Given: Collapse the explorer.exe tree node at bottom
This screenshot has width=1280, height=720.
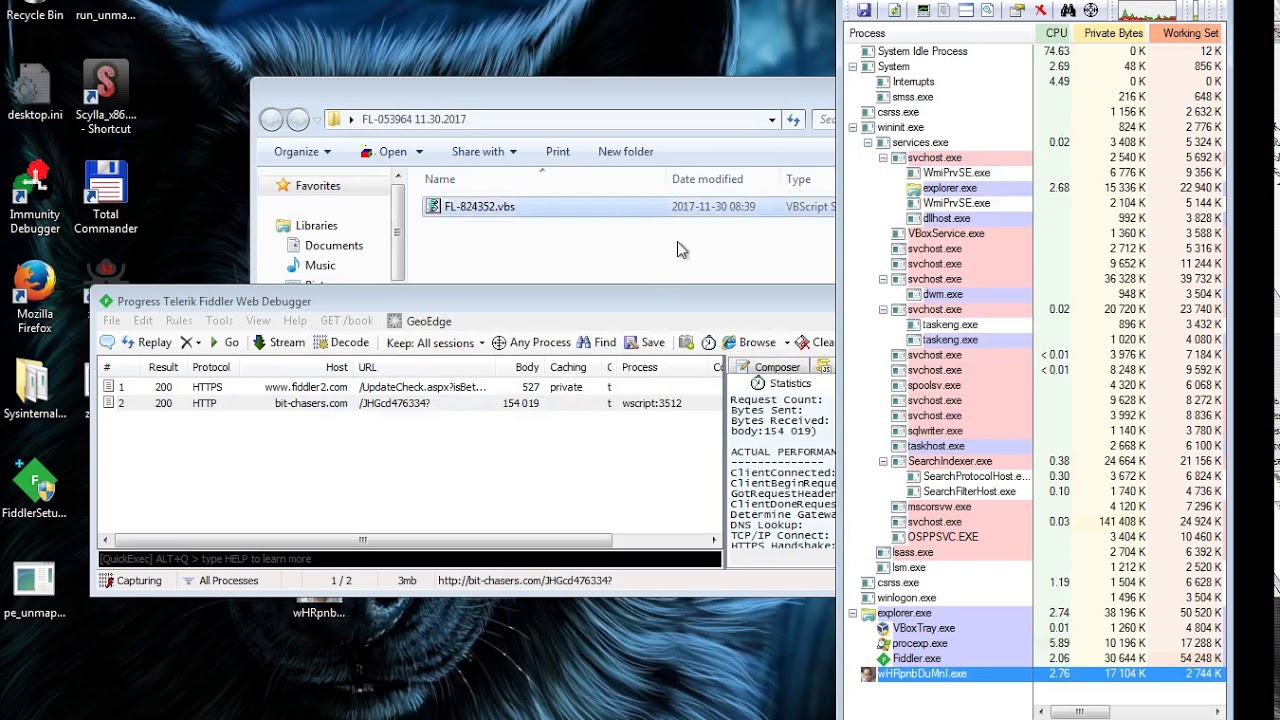Looking at the screenshot, I should click(x=853, y=614).
